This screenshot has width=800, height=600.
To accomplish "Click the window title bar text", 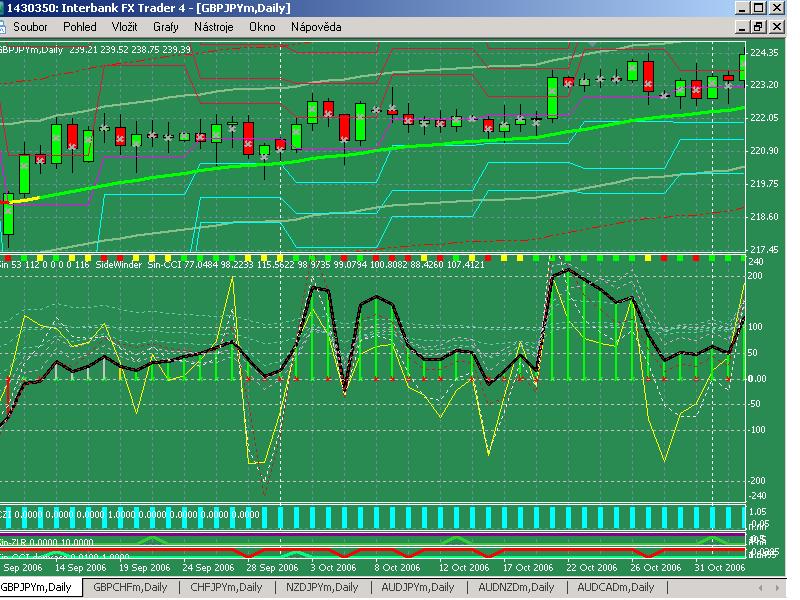I will (148, 8).
